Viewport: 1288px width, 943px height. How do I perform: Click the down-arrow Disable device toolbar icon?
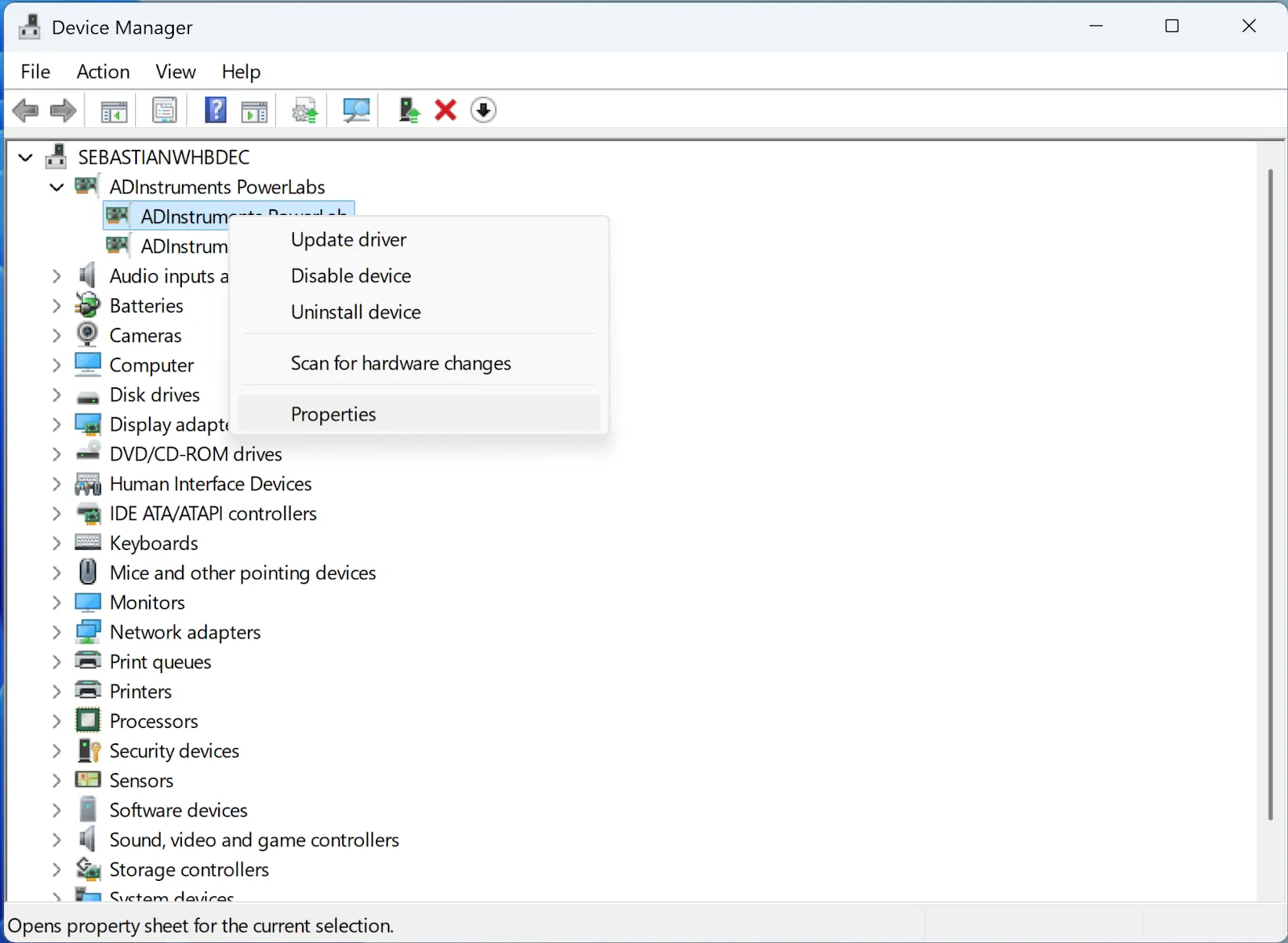483,110
